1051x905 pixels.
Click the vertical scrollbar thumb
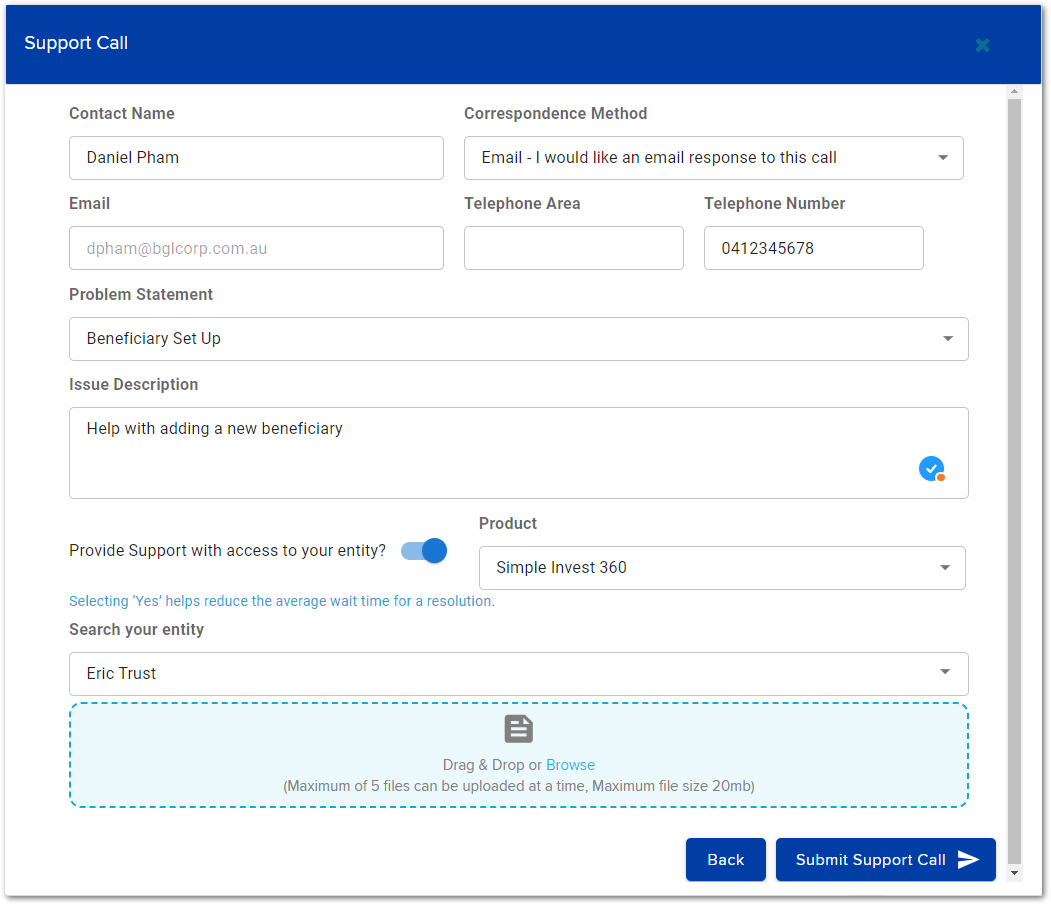pos(1014,481)
